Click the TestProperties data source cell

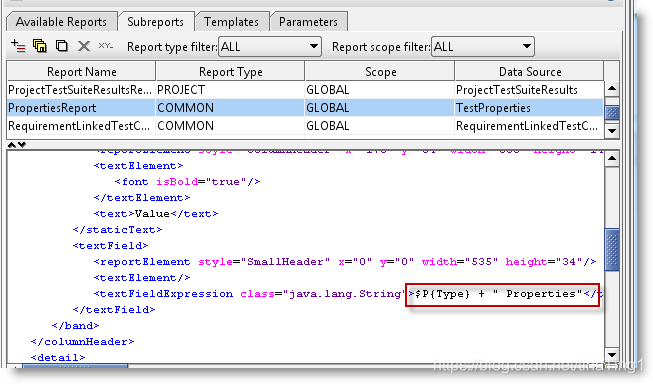click(529, 108)
